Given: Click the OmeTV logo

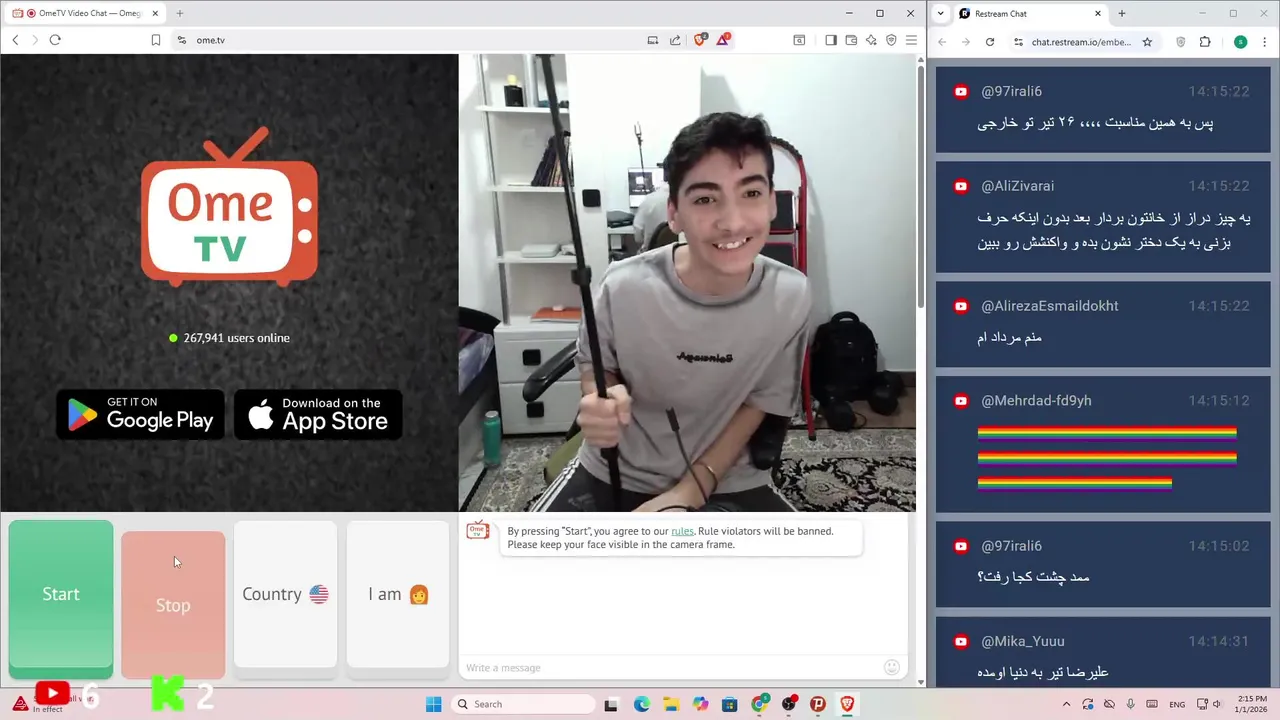Looking at the screenshot, I should click(229, 206).
